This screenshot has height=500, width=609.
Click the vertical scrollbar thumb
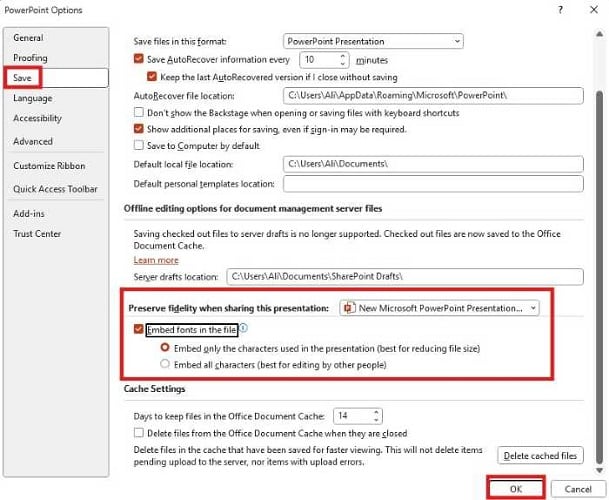[600, 277]
